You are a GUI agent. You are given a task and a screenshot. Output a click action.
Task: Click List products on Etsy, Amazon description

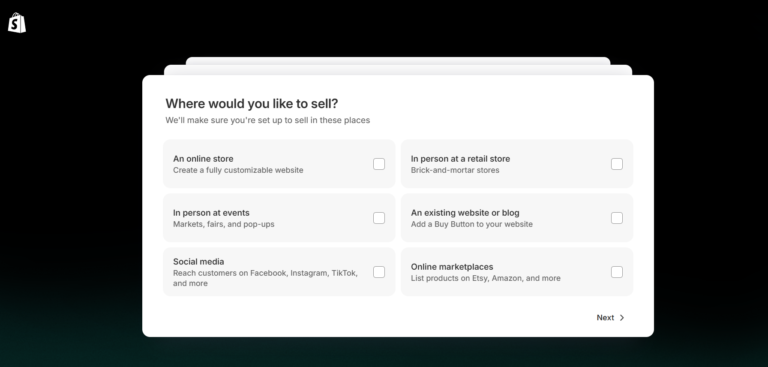pyautogui.click(x=485, y=278)
